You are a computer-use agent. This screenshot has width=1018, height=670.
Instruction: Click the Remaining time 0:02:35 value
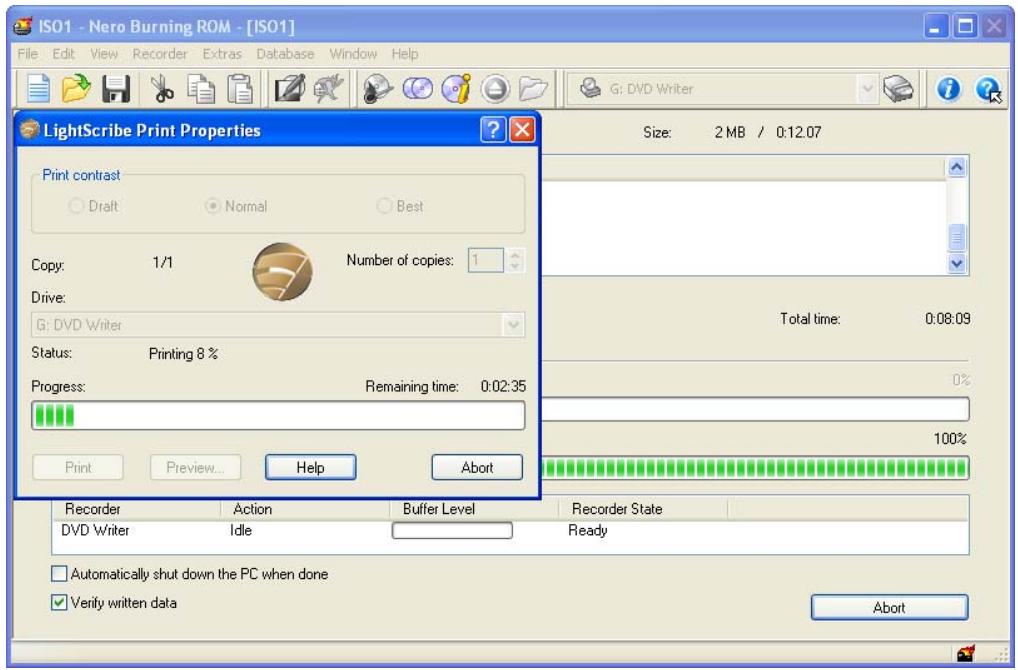pyautogui.click(x=503, y=386)
